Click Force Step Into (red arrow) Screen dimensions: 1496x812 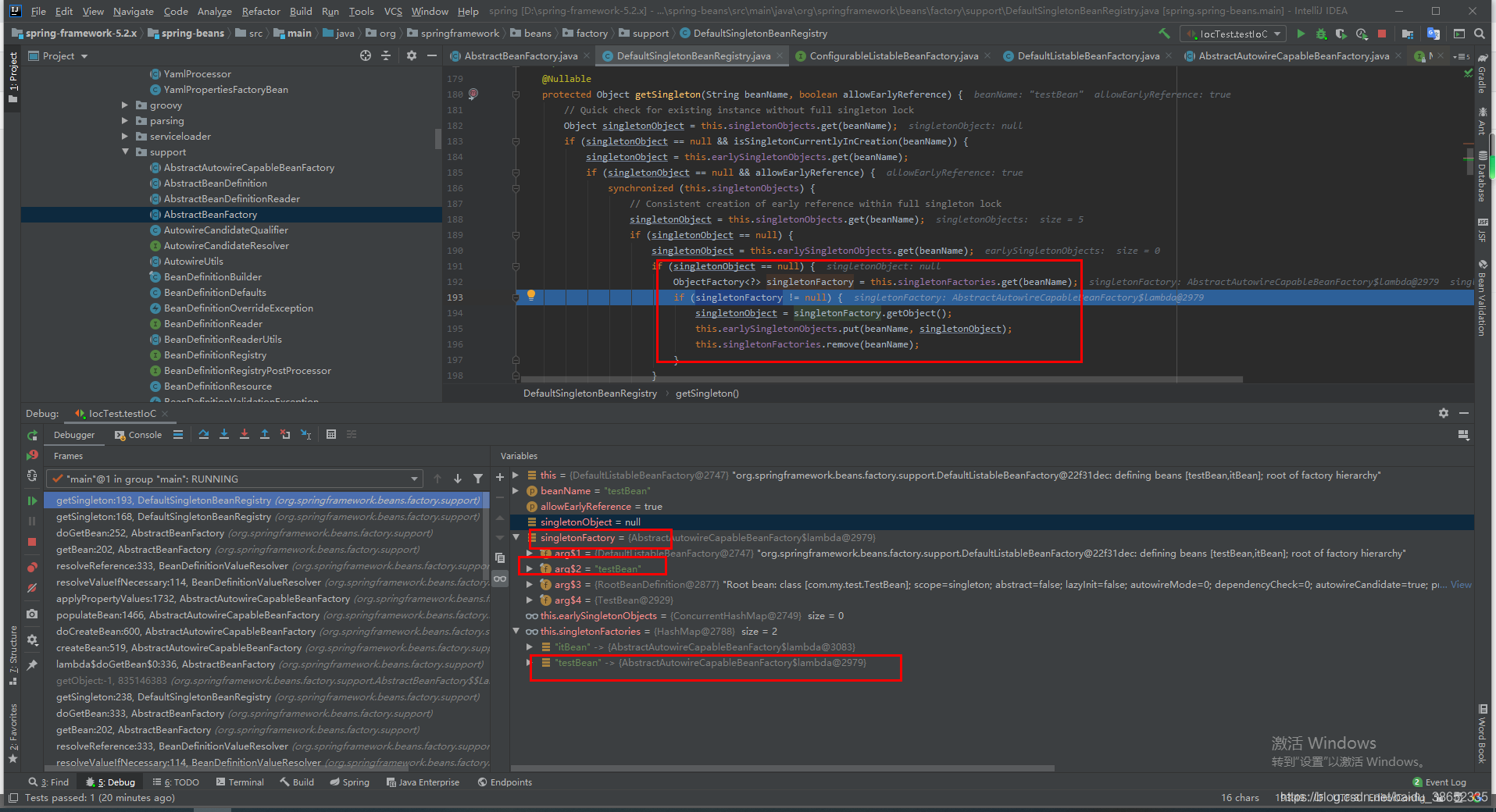pos(245,434)
